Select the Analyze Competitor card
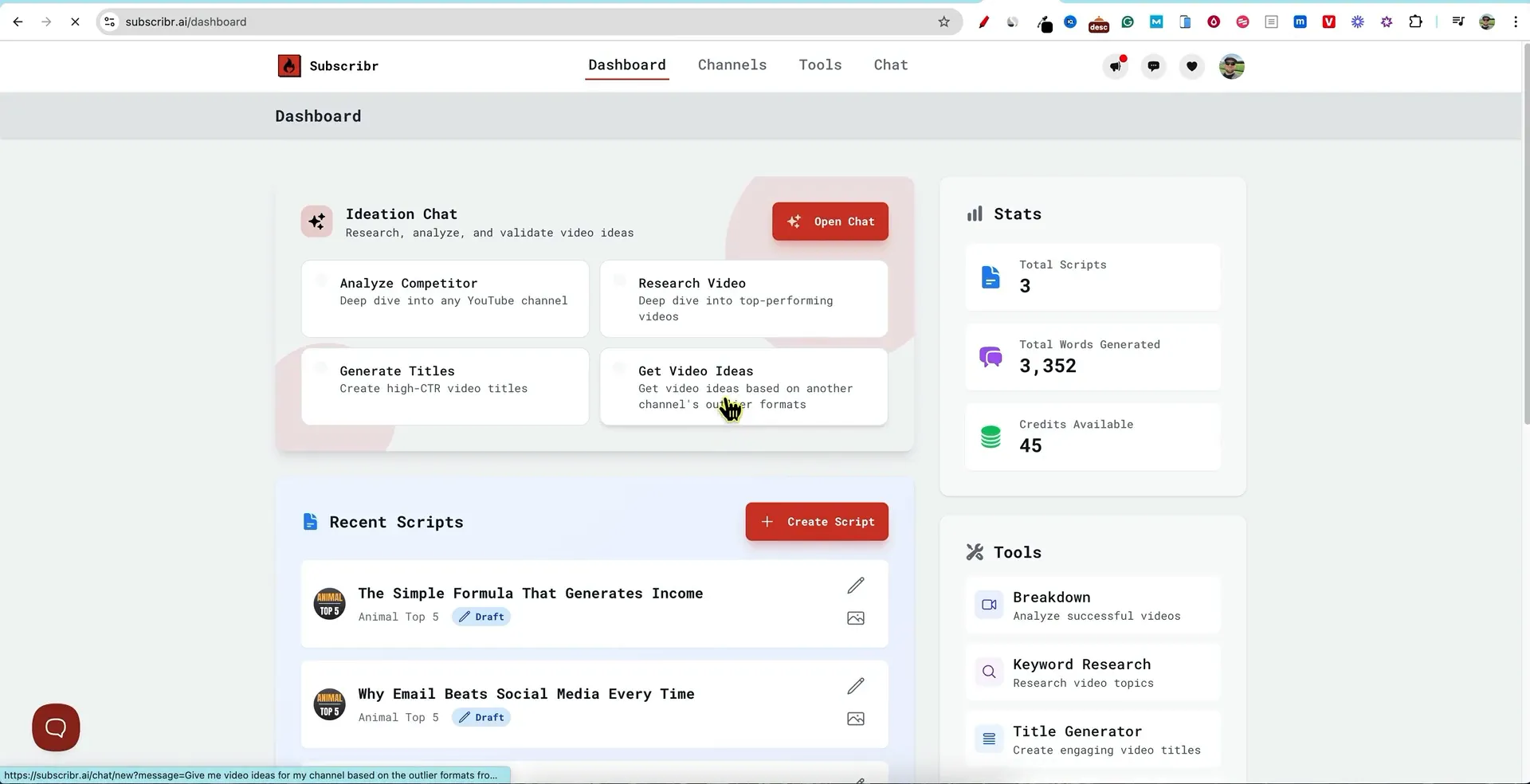 point(445,299)
